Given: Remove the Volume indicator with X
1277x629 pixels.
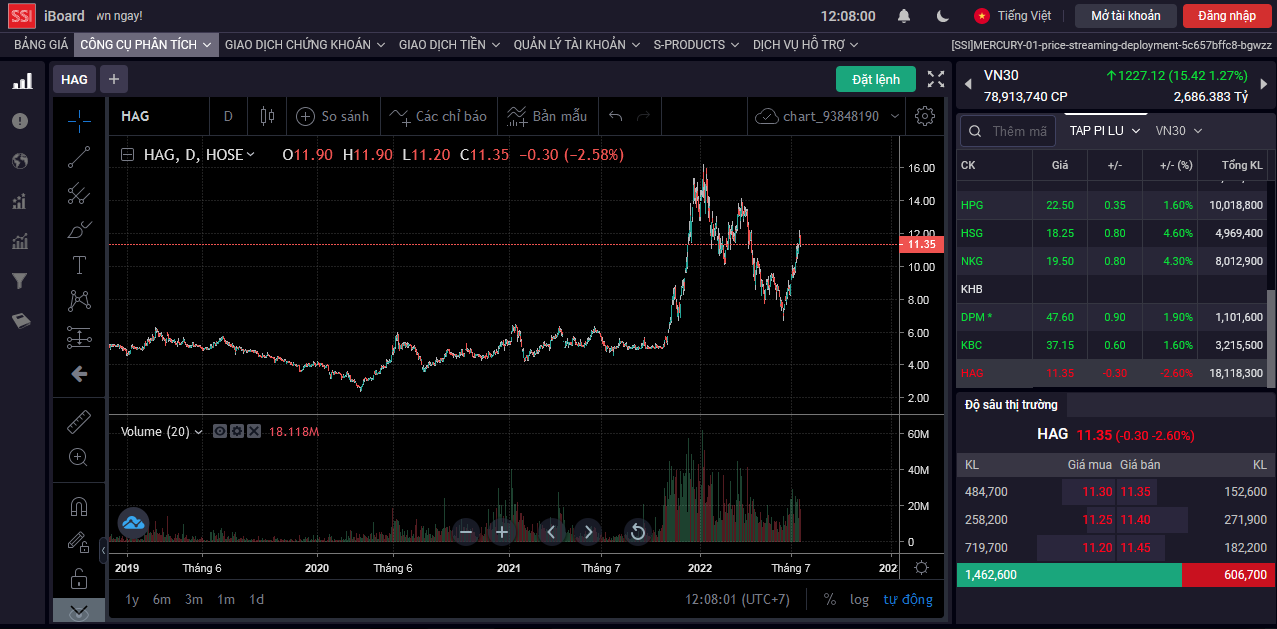Looking at the screenshot, I should [254, 431].
